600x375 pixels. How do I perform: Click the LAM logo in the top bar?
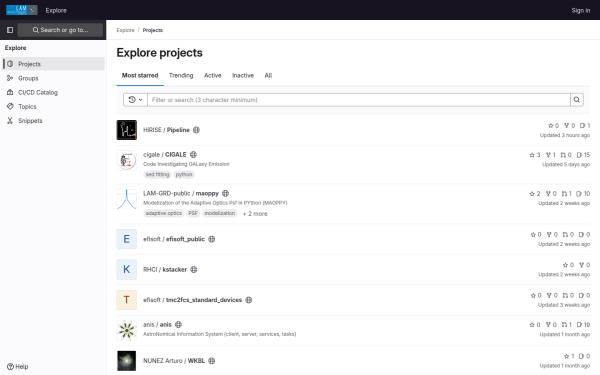click(21, 10)
